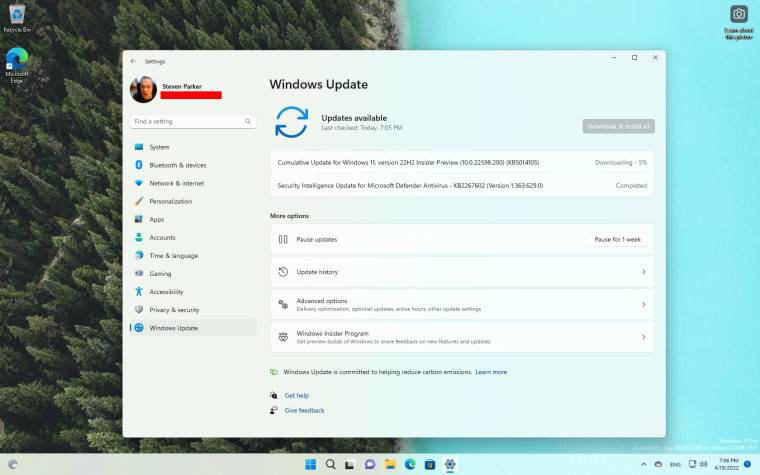Click the Cumulative Update KB5014105 row
The height and width of the screenshot is (475, 760).
(462, 162)
